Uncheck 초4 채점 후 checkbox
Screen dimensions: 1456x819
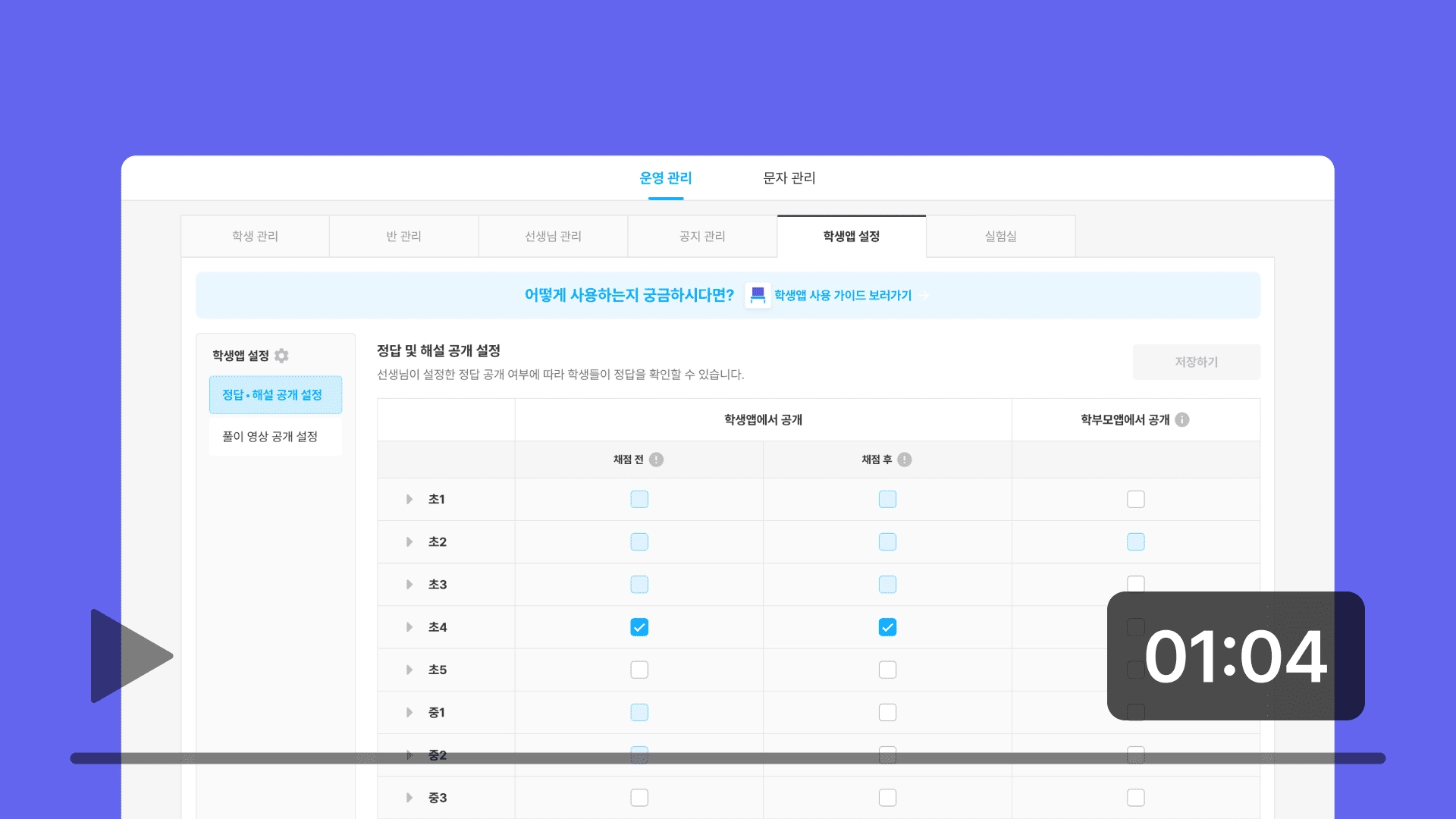point(887,627)
